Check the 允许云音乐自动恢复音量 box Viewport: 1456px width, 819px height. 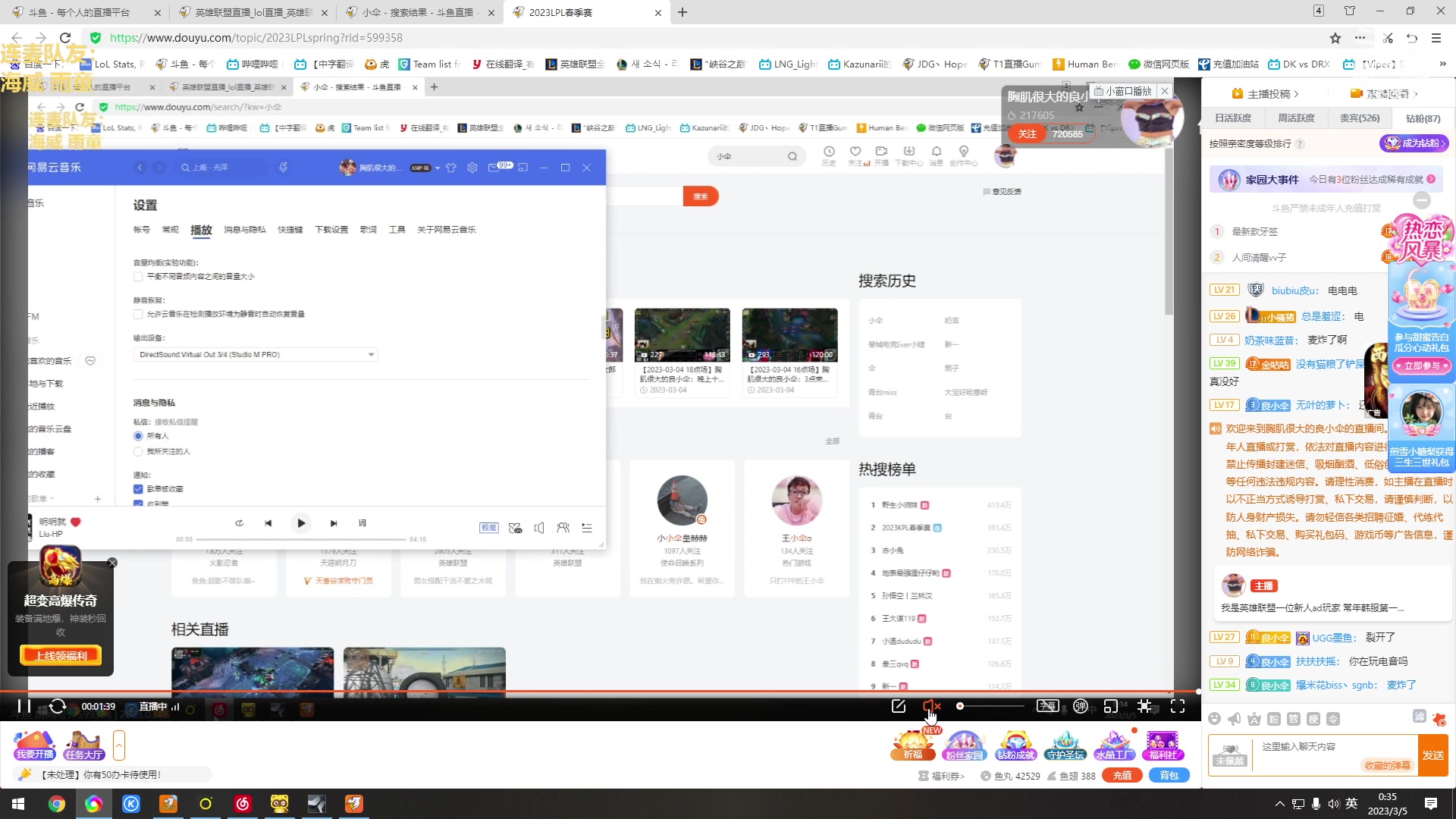pos(138,314)
